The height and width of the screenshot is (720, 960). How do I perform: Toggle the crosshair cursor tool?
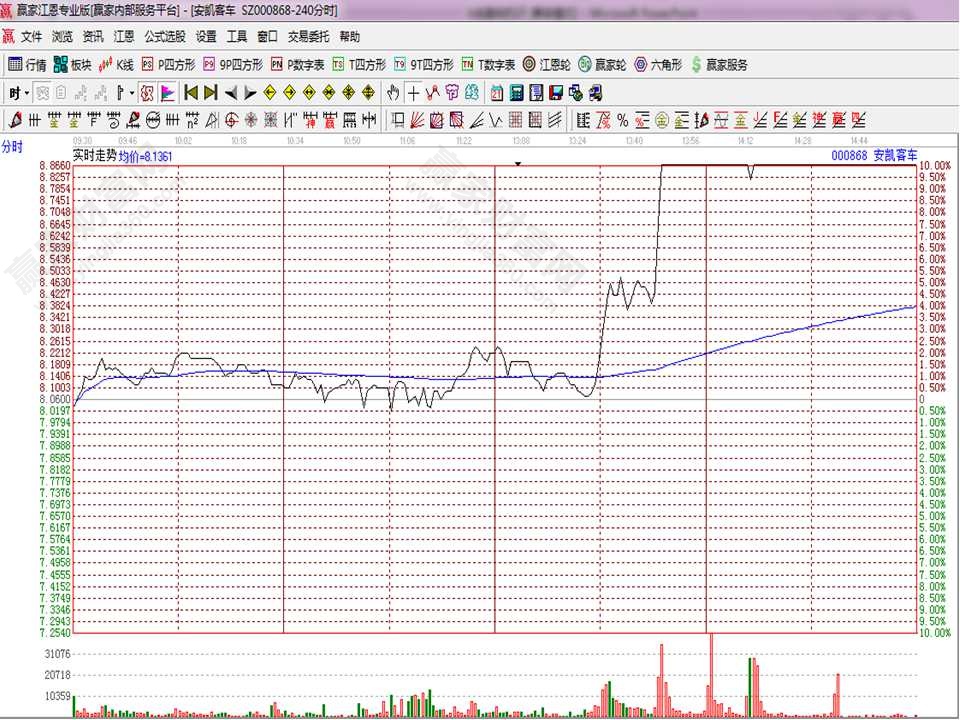pos(413,93)
